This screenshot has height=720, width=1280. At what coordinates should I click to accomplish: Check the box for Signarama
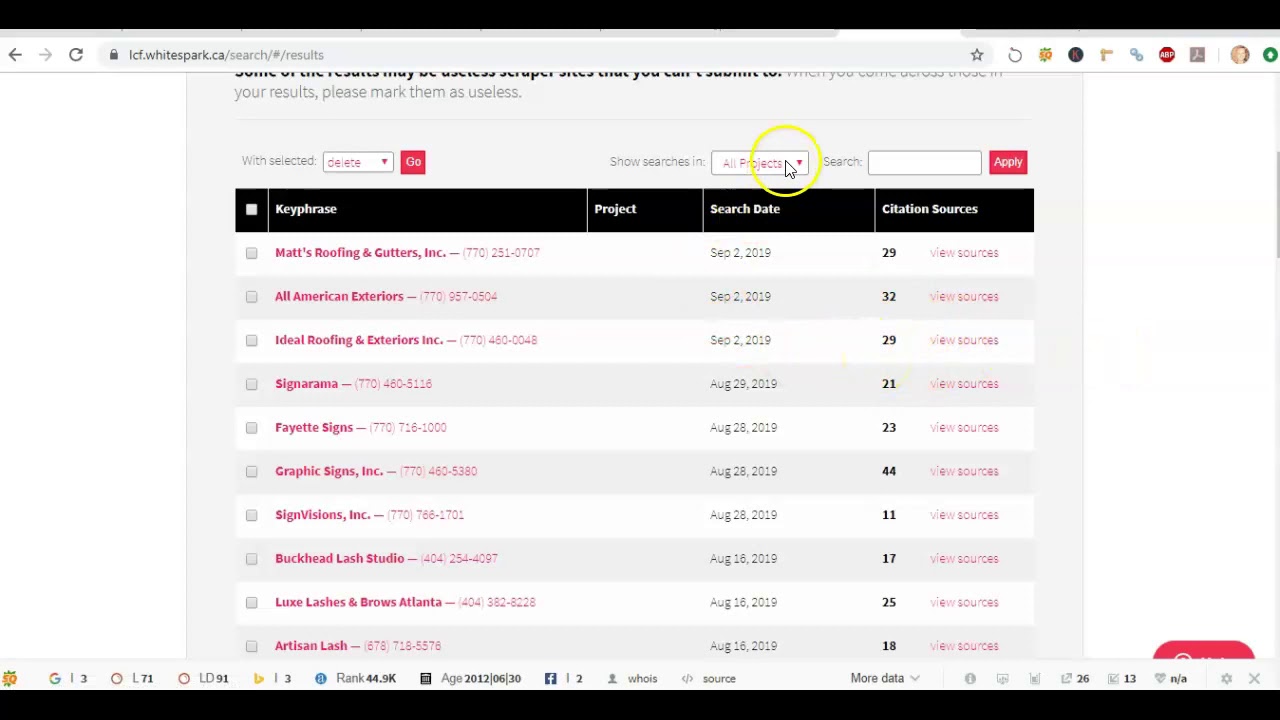(251, 384)
